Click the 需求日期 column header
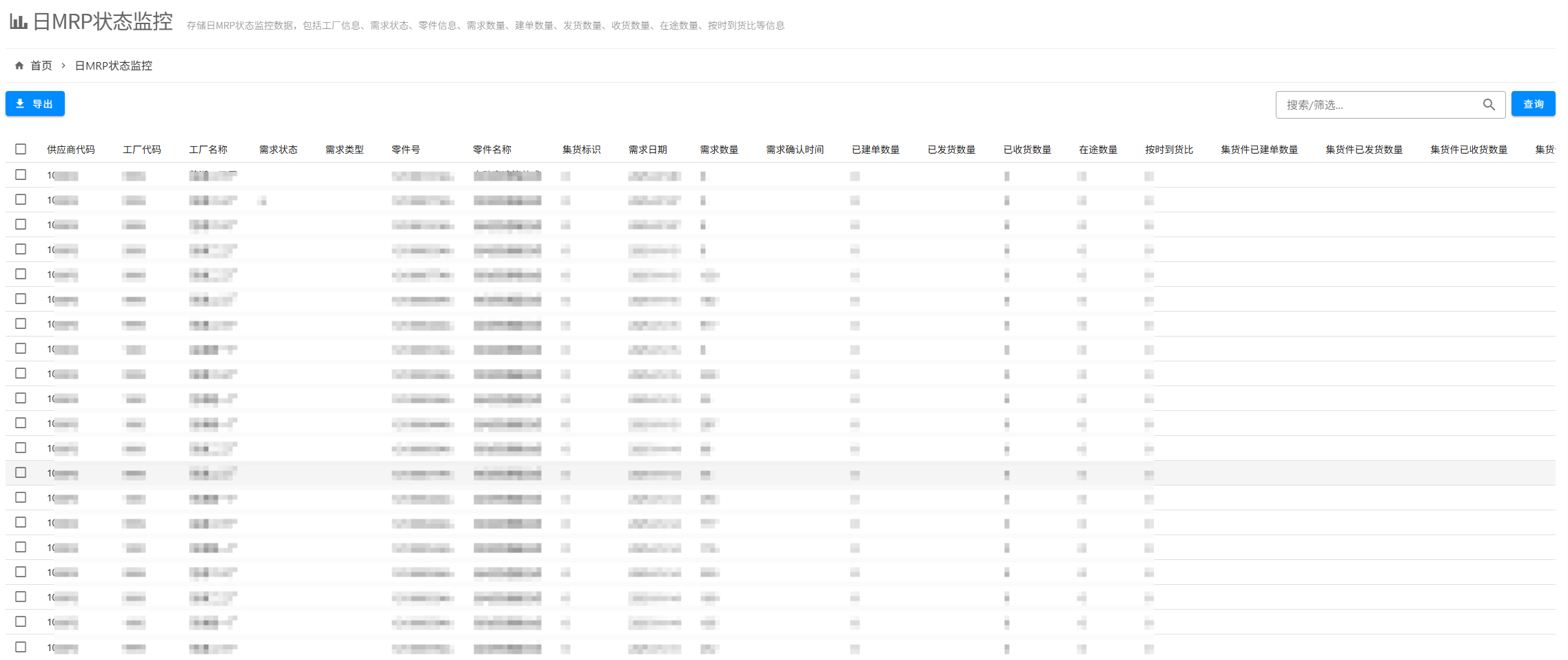Viewport: 1568px width, 660px height. [x=648, y=150]
